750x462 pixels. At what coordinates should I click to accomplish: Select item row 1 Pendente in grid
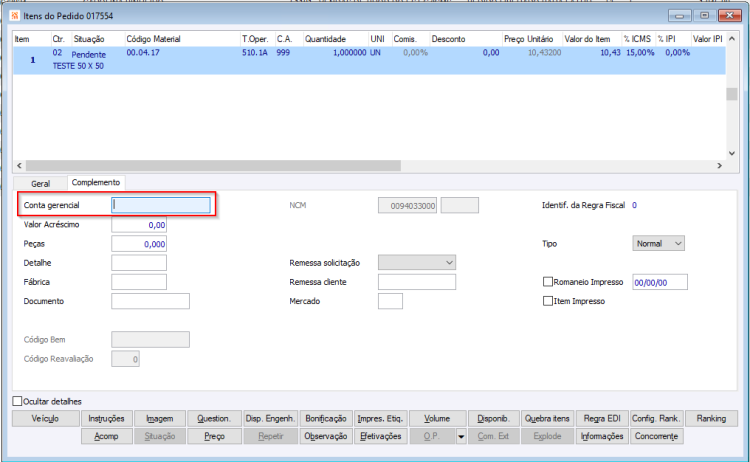tap(369, 60)
